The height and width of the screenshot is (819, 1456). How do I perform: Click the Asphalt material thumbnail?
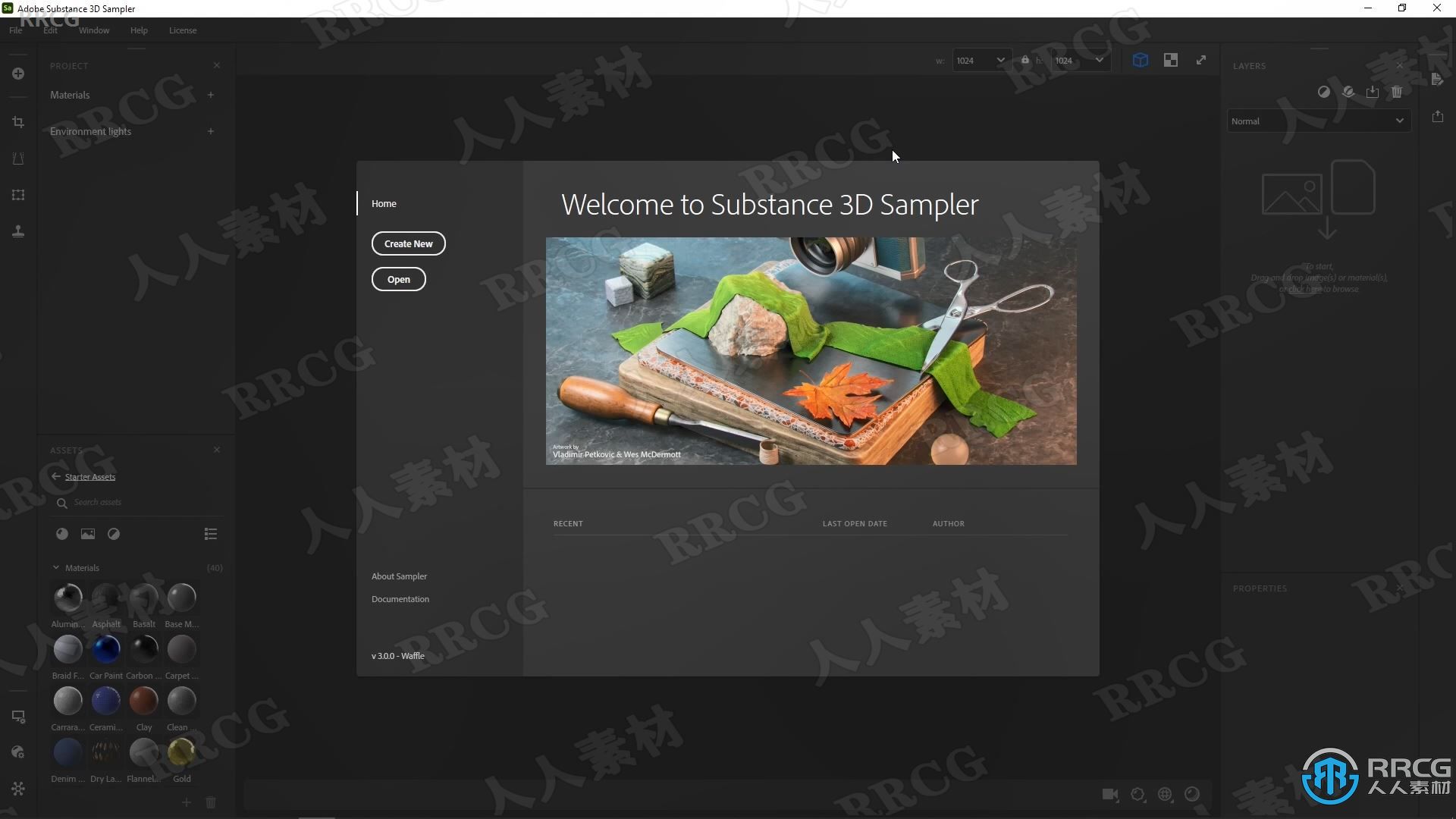click(106, 597)
